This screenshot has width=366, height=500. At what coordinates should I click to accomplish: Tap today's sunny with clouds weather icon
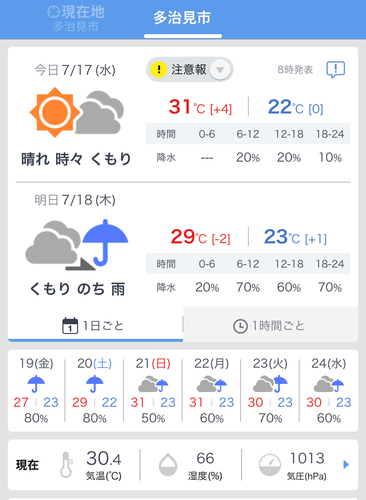coord(77,113)
